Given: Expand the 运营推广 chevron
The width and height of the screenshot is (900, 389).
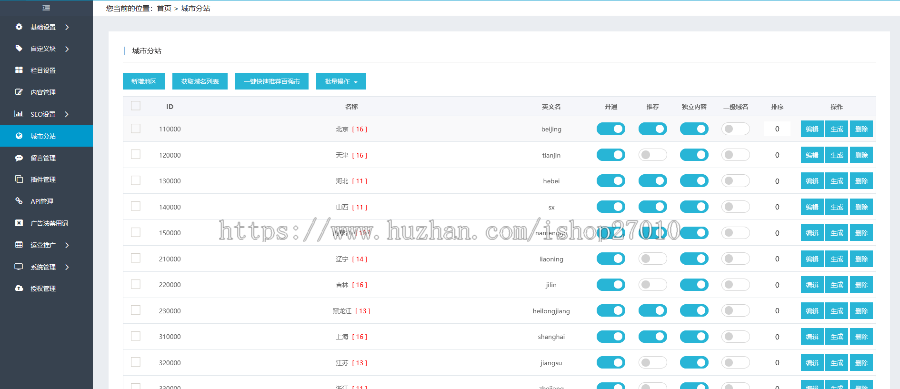Looking at the screenshot, I should click(67, 245).
